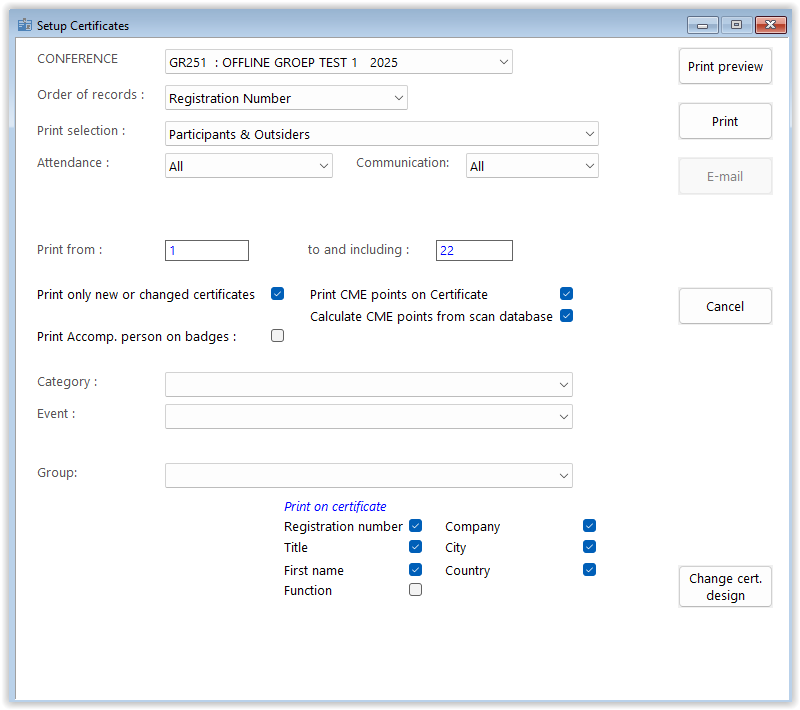Disable Calculate CME points from scan database
The image size is (800, 710).
[566, 316]
